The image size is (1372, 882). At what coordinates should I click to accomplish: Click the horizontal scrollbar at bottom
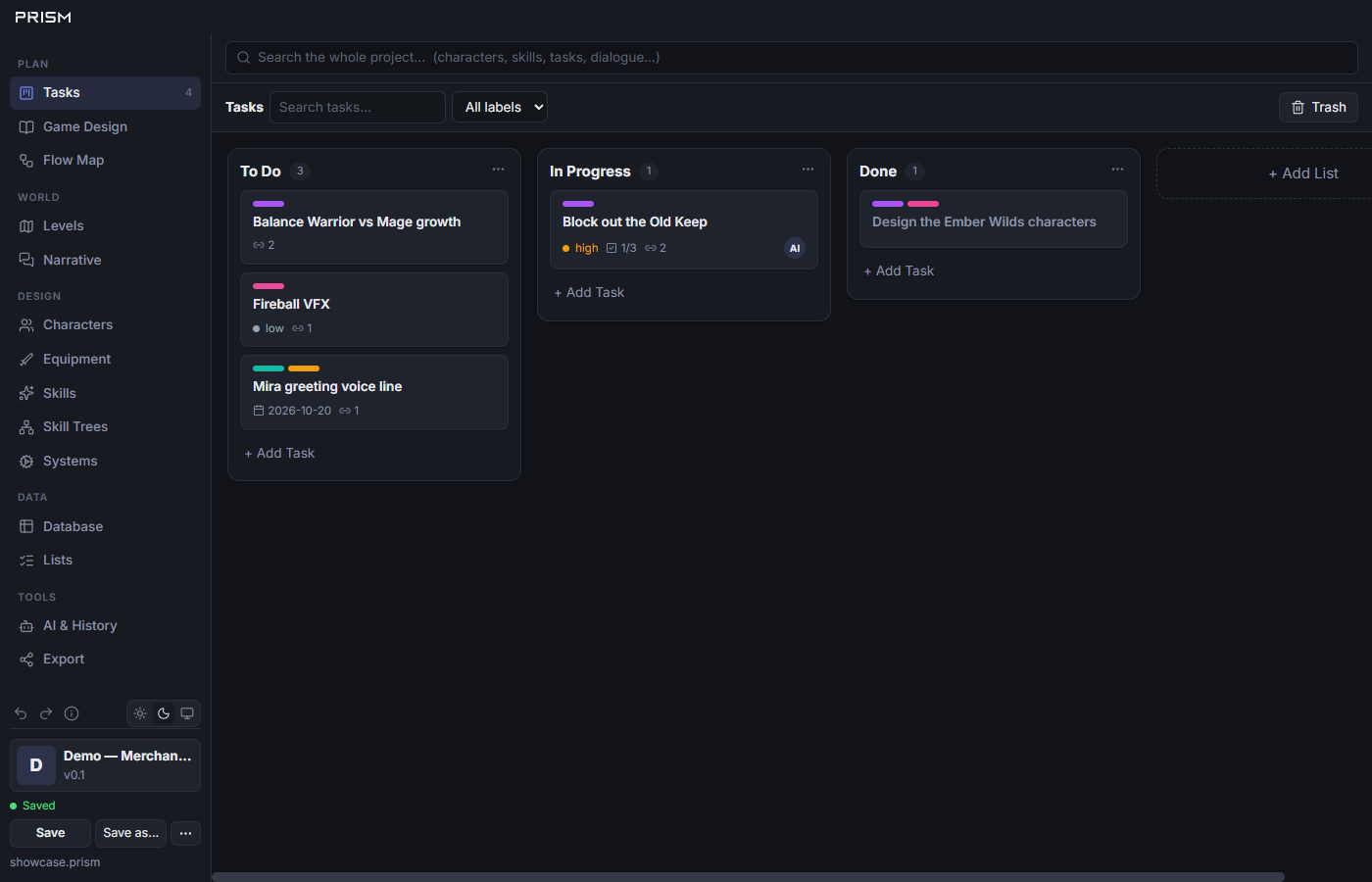pos(748,877)
